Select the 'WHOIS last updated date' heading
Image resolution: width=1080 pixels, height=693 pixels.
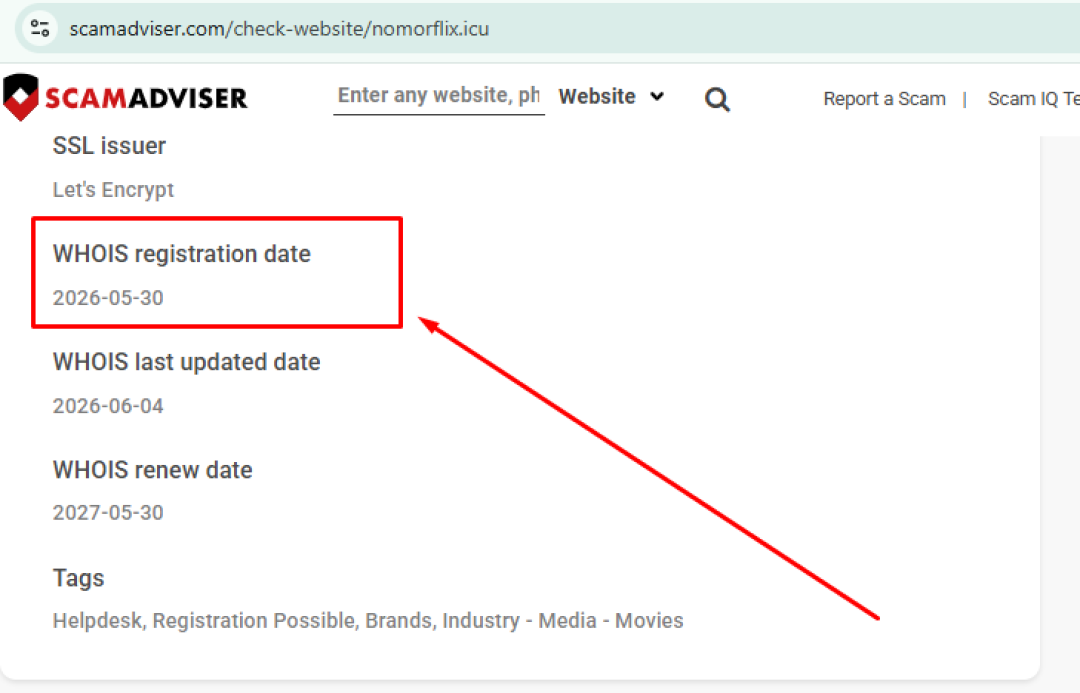coord(187,362)
